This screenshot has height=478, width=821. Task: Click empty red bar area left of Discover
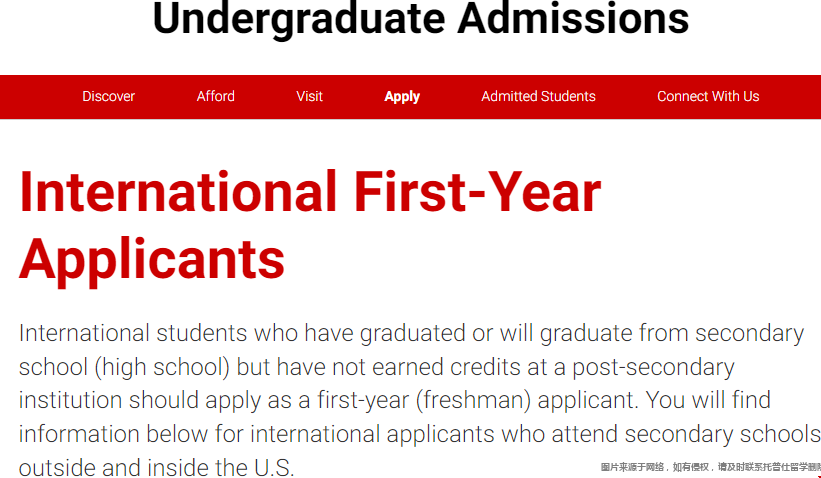click(x=39, y=97)
